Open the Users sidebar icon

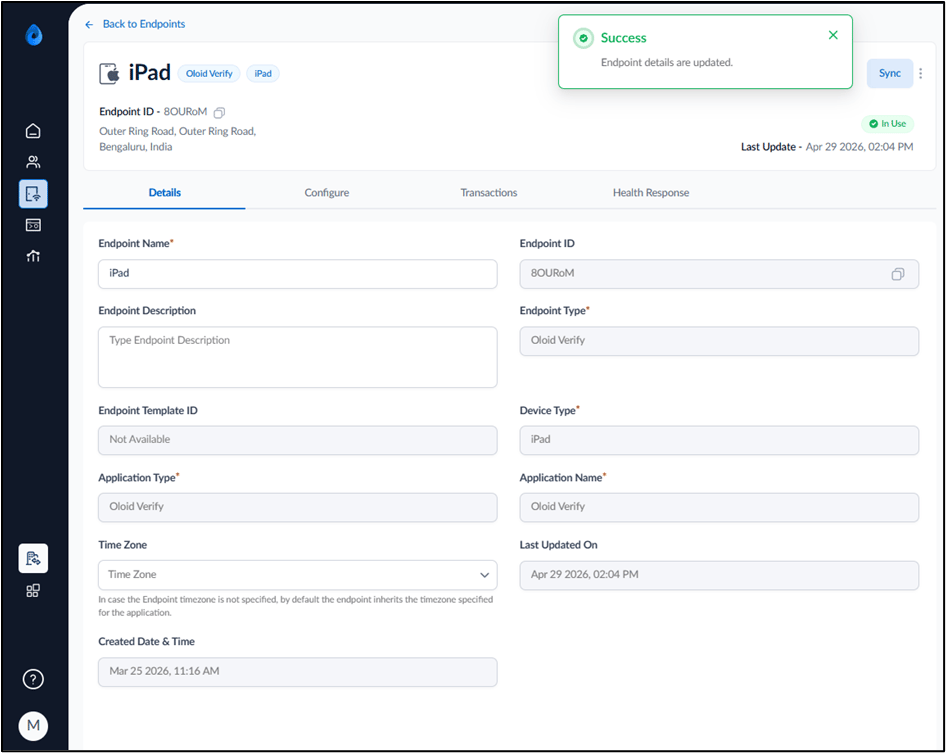tap(33, 162)
